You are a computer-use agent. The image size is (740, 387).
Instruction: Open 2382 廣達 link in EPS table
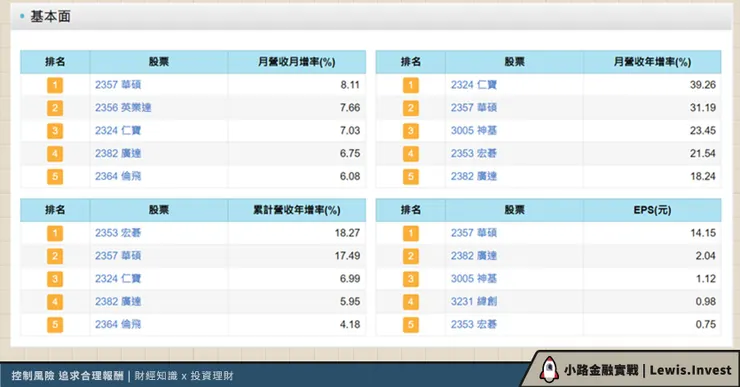click(x=474, y=256)
